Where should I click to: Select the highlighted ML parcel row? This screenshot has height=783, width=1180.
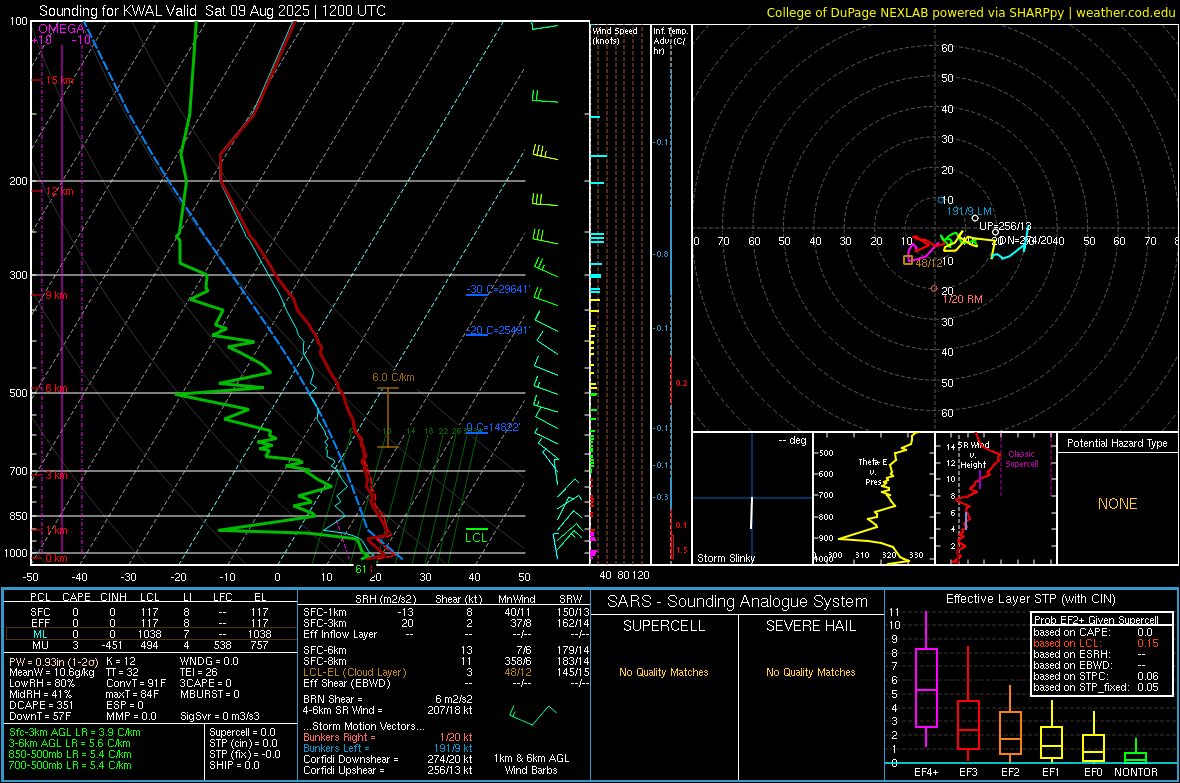click(x=149, y=634)
